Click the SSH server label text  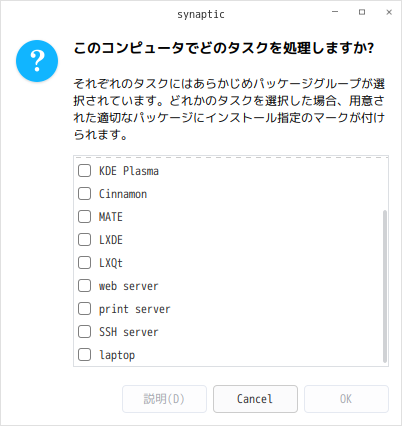pyautogui.click(x=129, y=332)
